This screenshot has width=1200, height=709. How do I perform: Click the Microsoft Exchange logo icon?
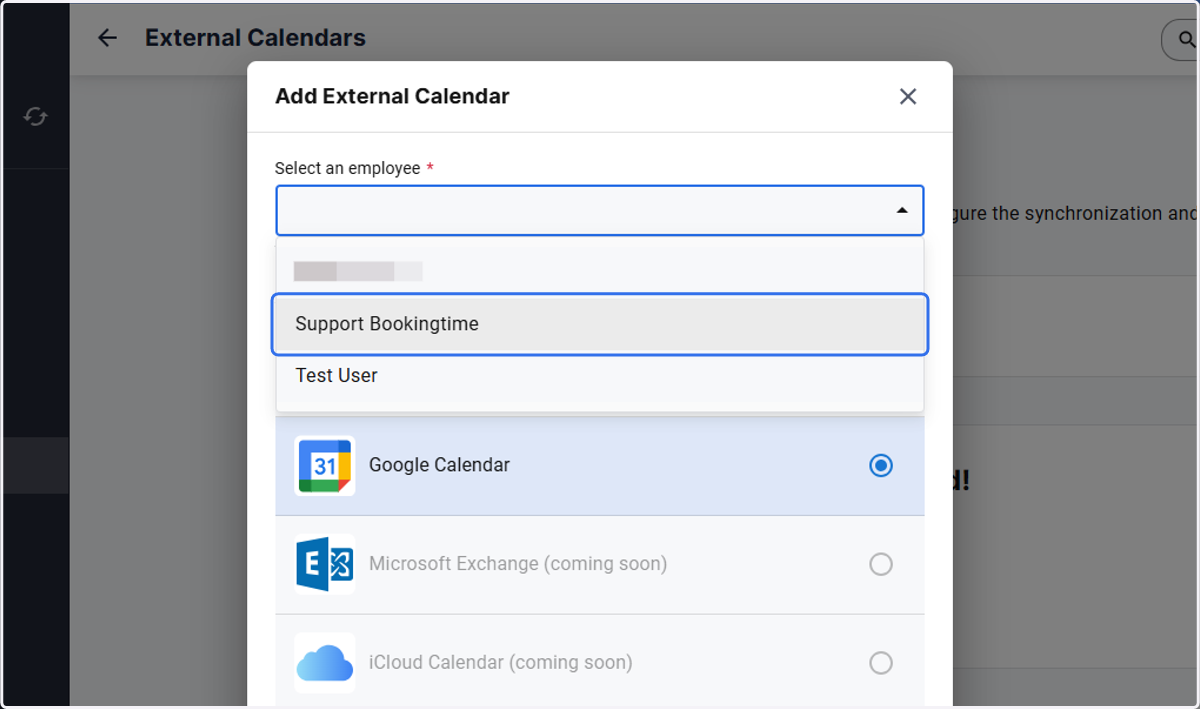325,564
